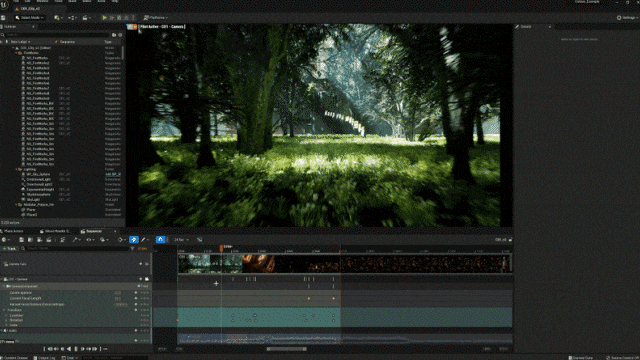Collapse the CameraComponent track
This screenshot has width=640, height=360.
[4, 287]
